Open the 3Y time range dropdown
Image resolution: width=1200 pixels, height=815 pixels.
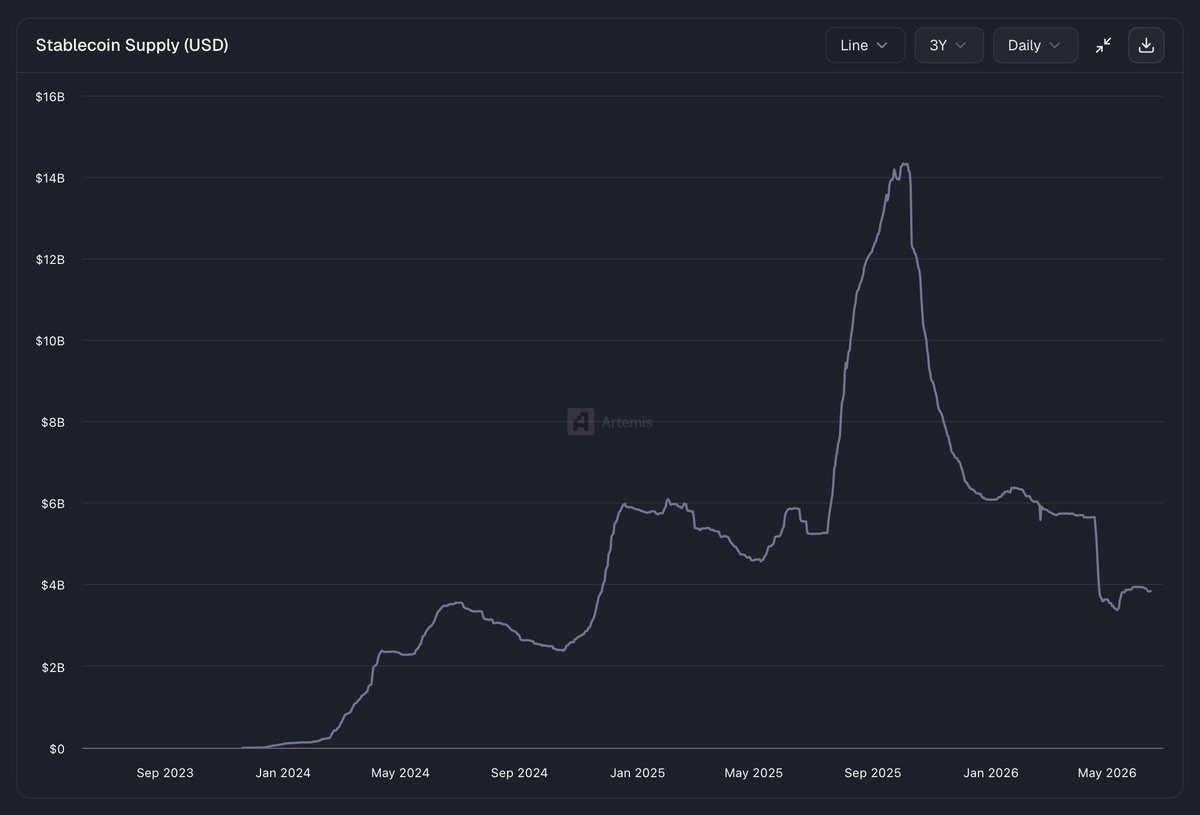tap(949, 45)
